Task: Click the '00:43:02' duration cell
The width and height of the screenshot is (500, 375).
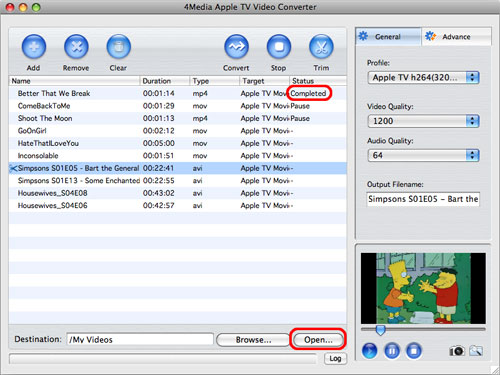Action: click(159, 193)
